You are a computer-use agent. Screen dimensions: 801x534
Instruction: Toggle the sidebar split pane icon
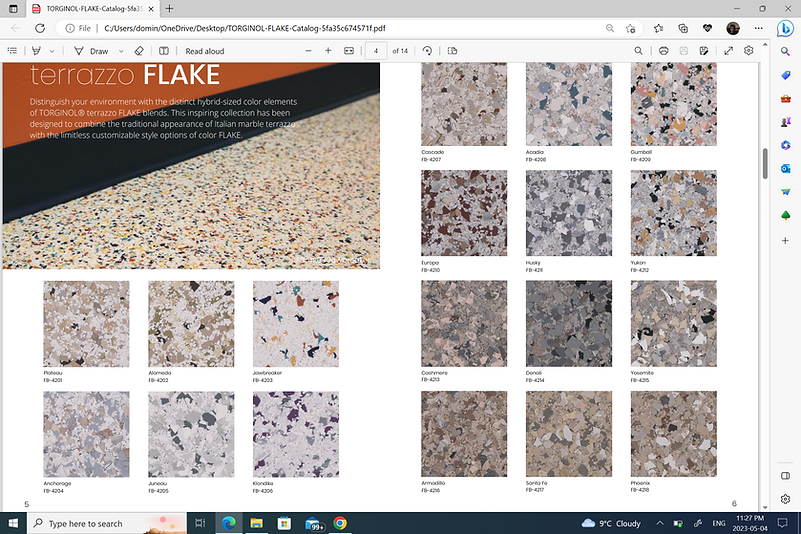(785, 476)
